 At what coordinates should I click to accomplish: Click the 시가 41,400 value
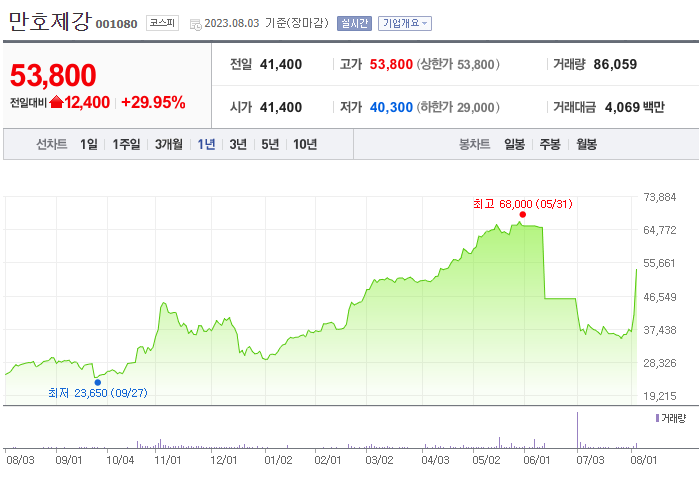(281, 107)
